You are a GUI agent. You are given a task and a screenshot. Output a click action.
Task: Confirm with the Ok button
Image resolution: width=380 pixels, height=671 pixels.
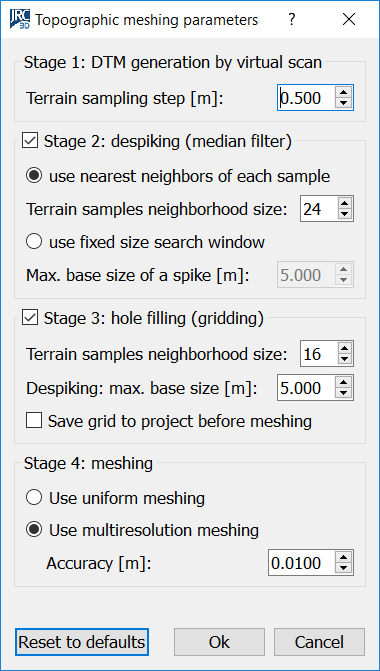(219, 642)
